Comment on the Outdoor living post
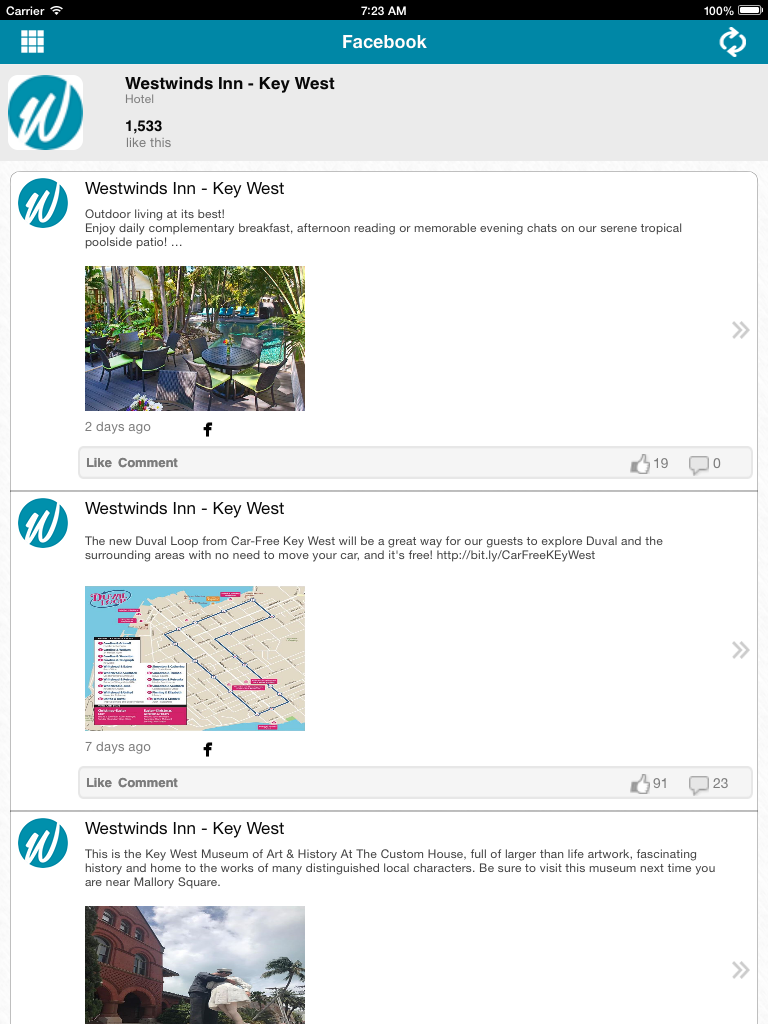768x1024 pixels. [x=148, y=462]
